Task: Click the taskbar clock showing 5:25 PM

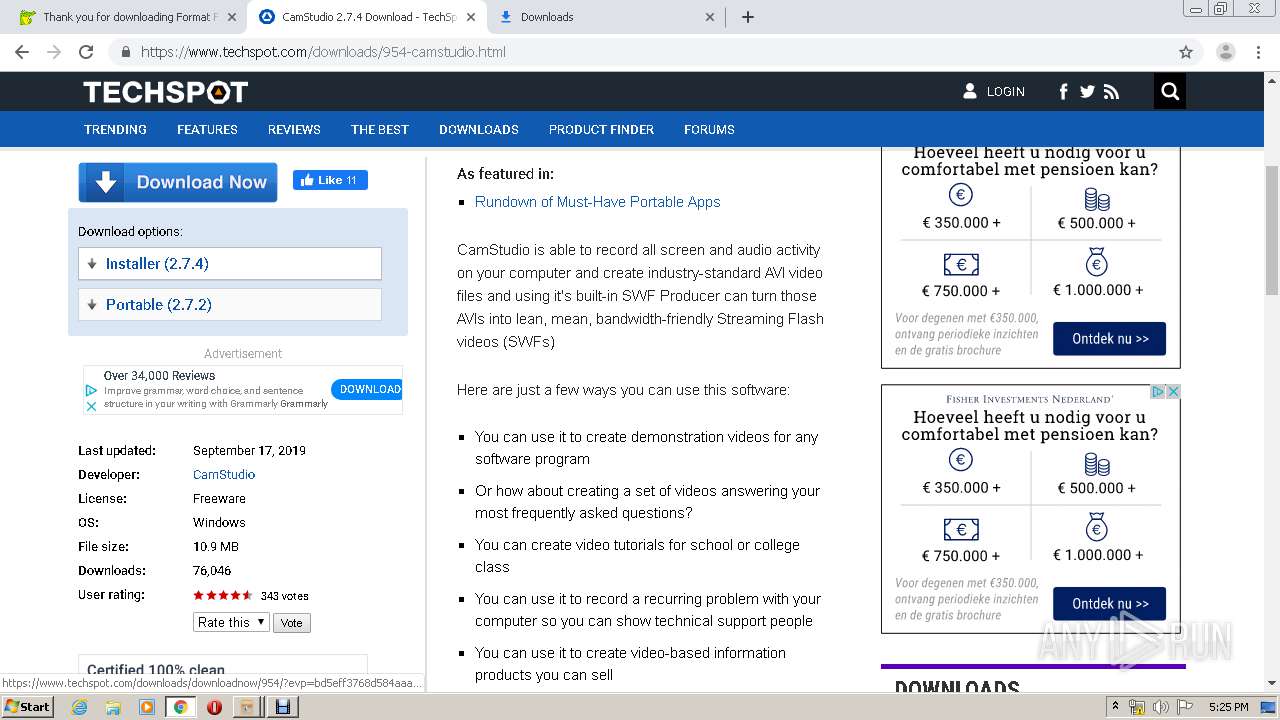Action: pyautogui.click(x=1228, y=707)
